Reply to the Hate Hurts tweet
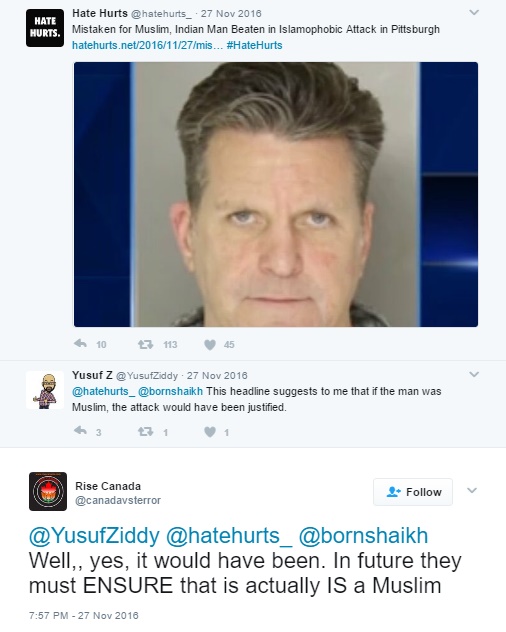 pyautogui.click(x=81, y=344)
